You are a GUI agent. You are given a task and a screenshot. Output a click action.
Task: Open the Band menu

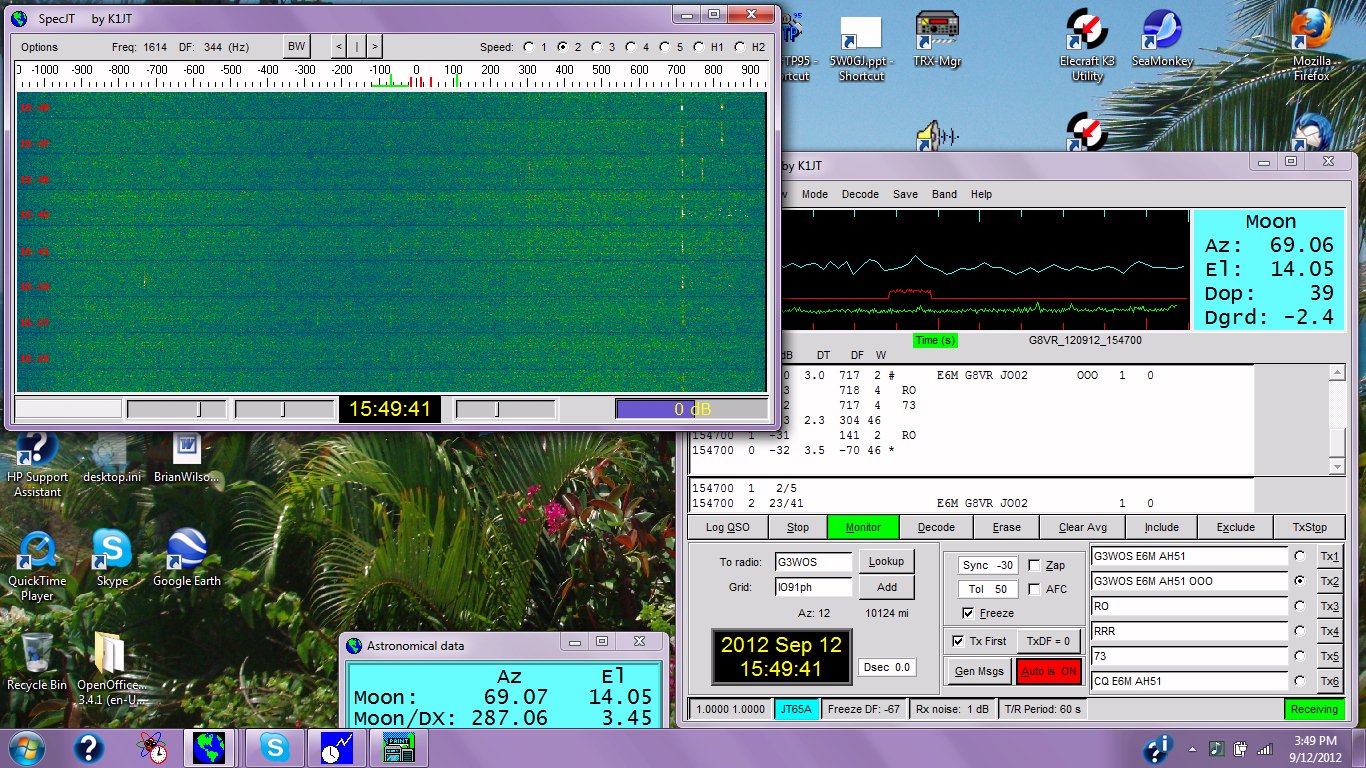(944, 194)
